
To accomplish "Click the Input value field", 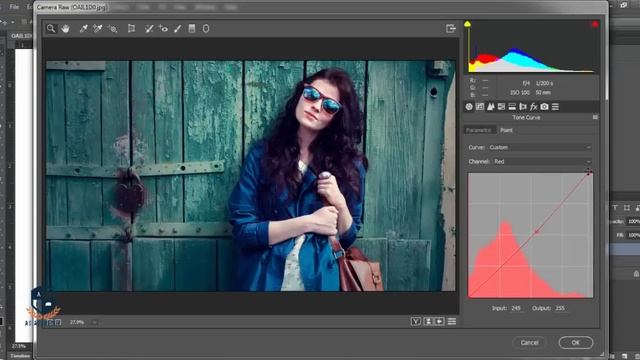I will point(516,308).
